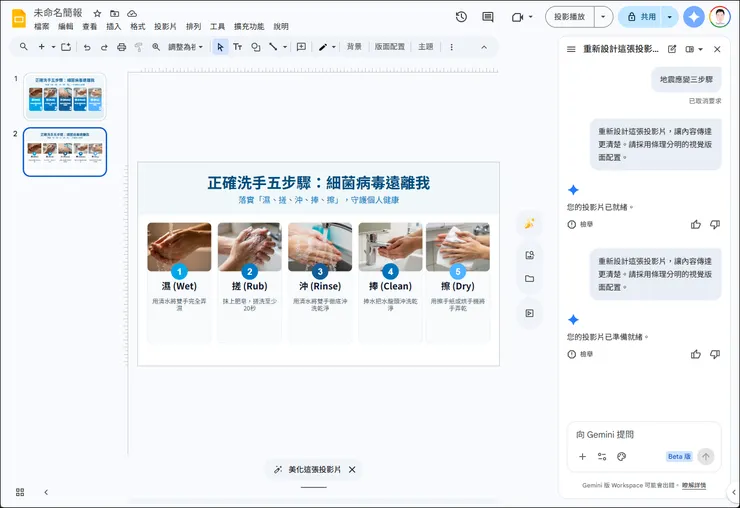Switch to grid view of slides
740x508 pixels.
pyautogui.click(x=20, y=492)
